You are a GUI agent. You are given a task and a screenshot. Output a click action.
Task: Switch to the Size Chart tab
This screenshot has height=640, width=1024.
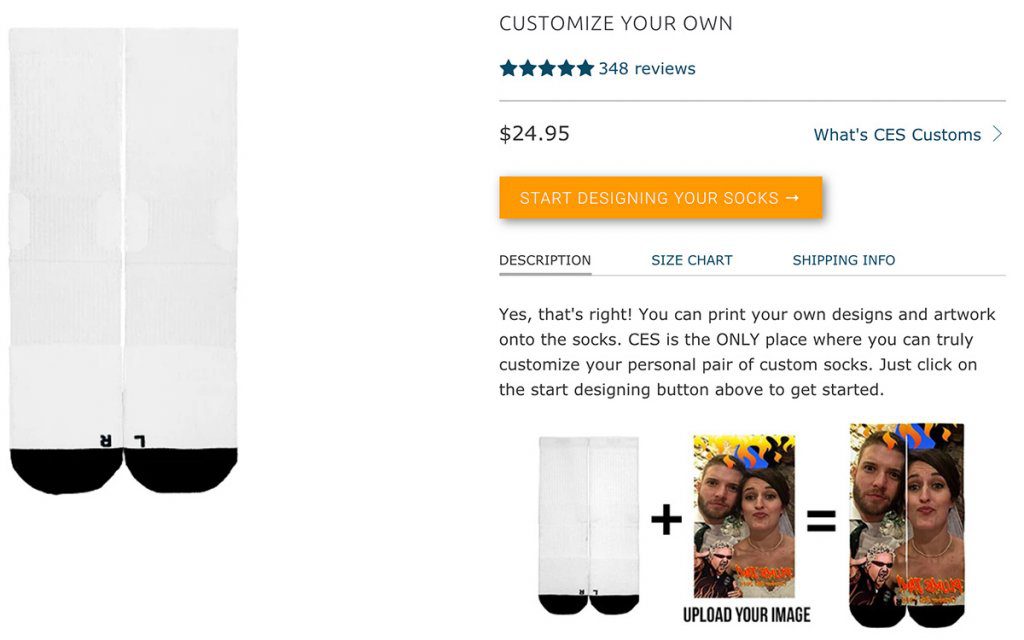692,260
